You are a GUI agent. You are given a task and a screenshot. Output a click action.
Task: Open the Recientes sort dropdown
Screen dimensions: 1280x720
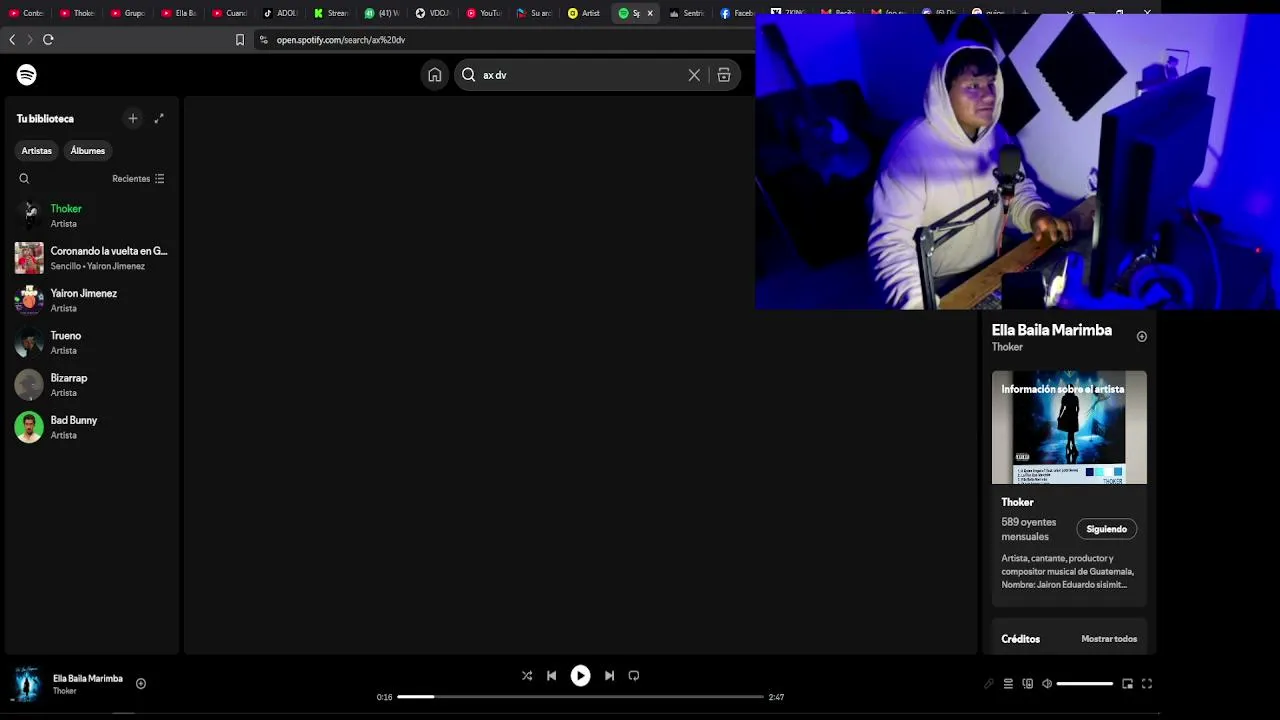[x=138, y=179]
